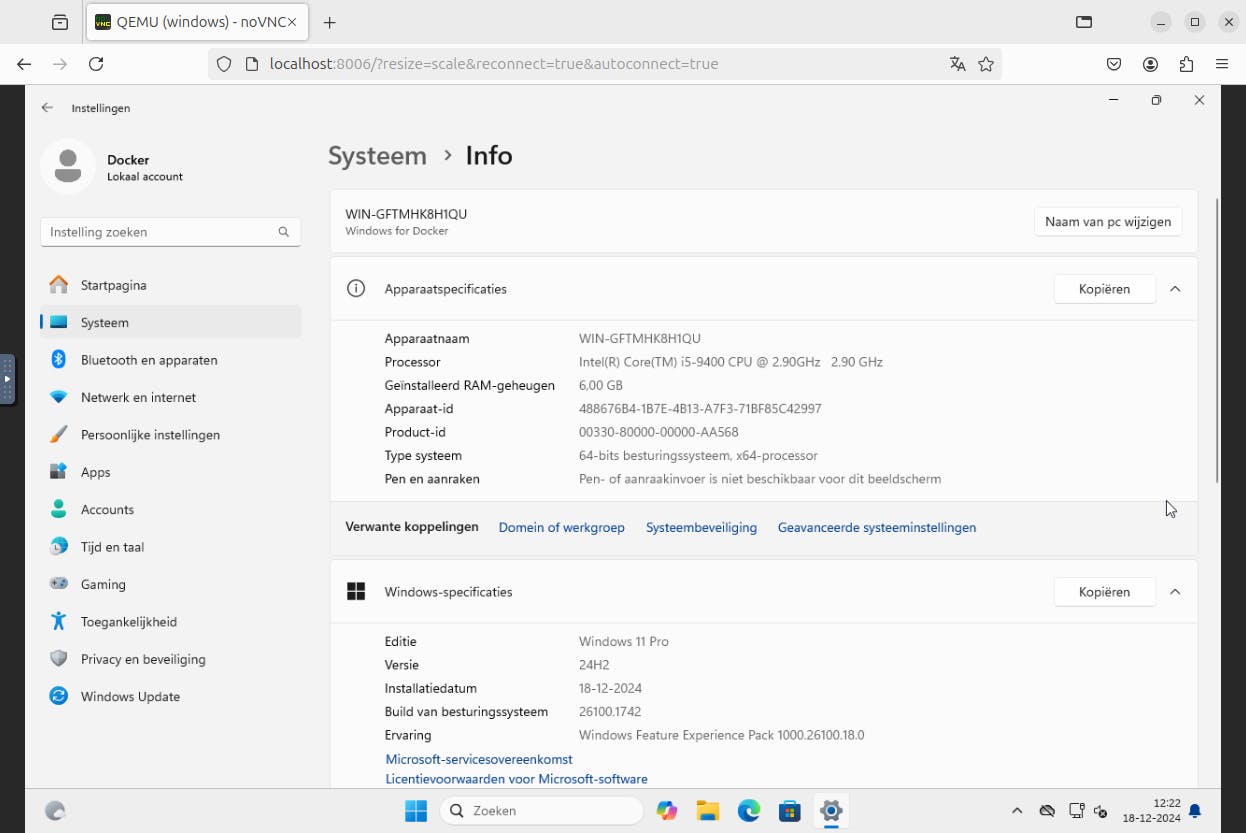This screenshot has height=833, width=1246.
Task: Copy the Windows-specificaties with Kopiëren
Action: pyautogui.click(x=1104, y=592)
